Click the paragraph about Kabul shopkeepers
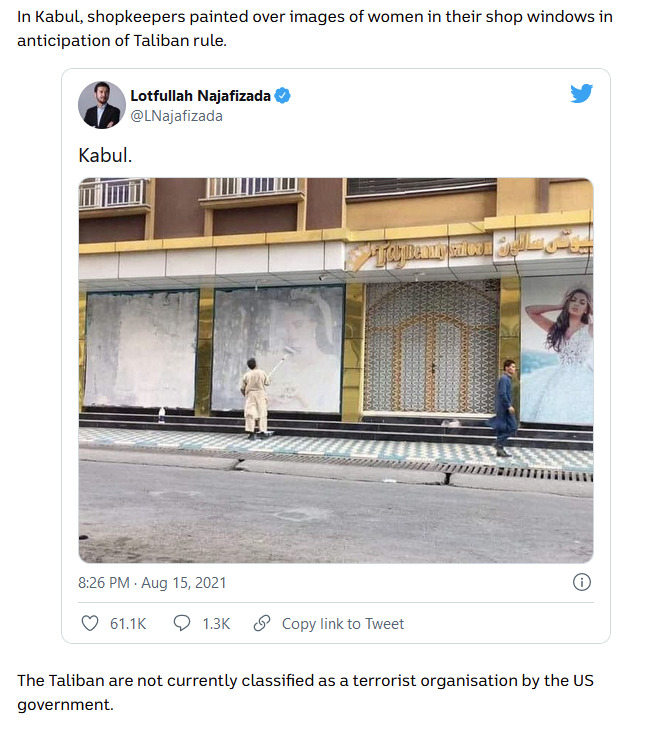 click(315, 29)
